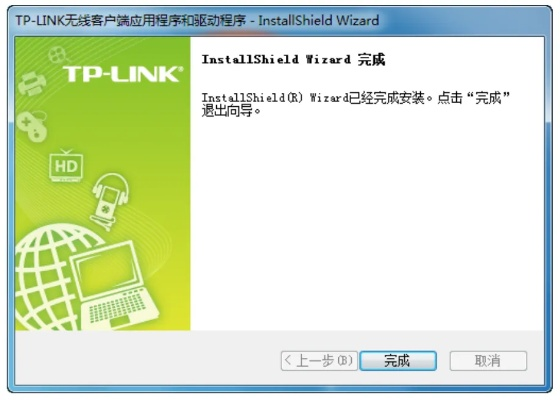Viewport: 560px width, 400px height.
Task: Select the 上一步(B) back button
Action: 319,361
